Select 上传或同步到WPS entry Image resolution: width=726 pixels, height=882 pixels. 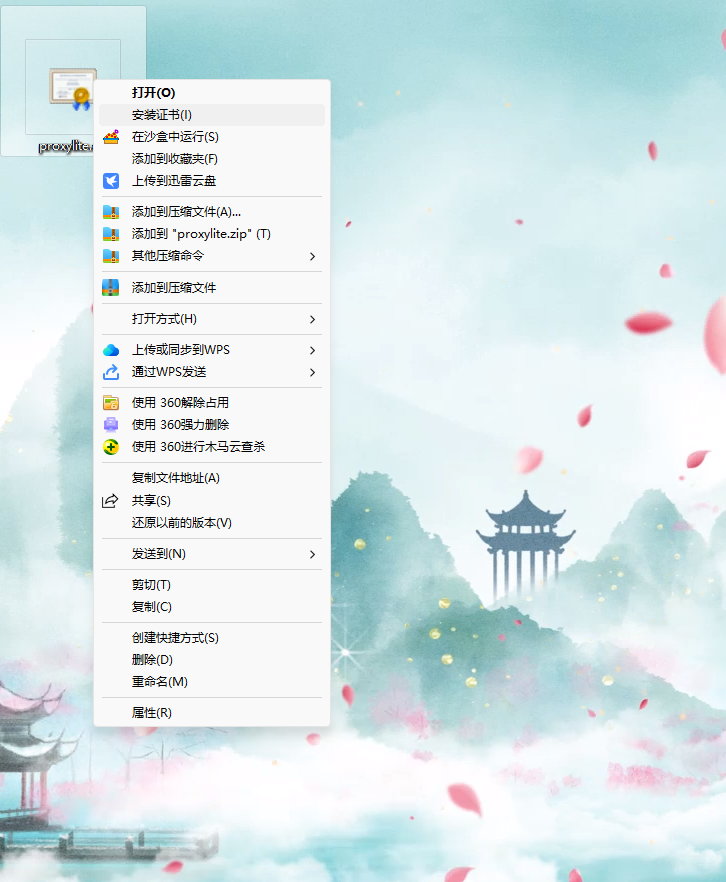211,350
